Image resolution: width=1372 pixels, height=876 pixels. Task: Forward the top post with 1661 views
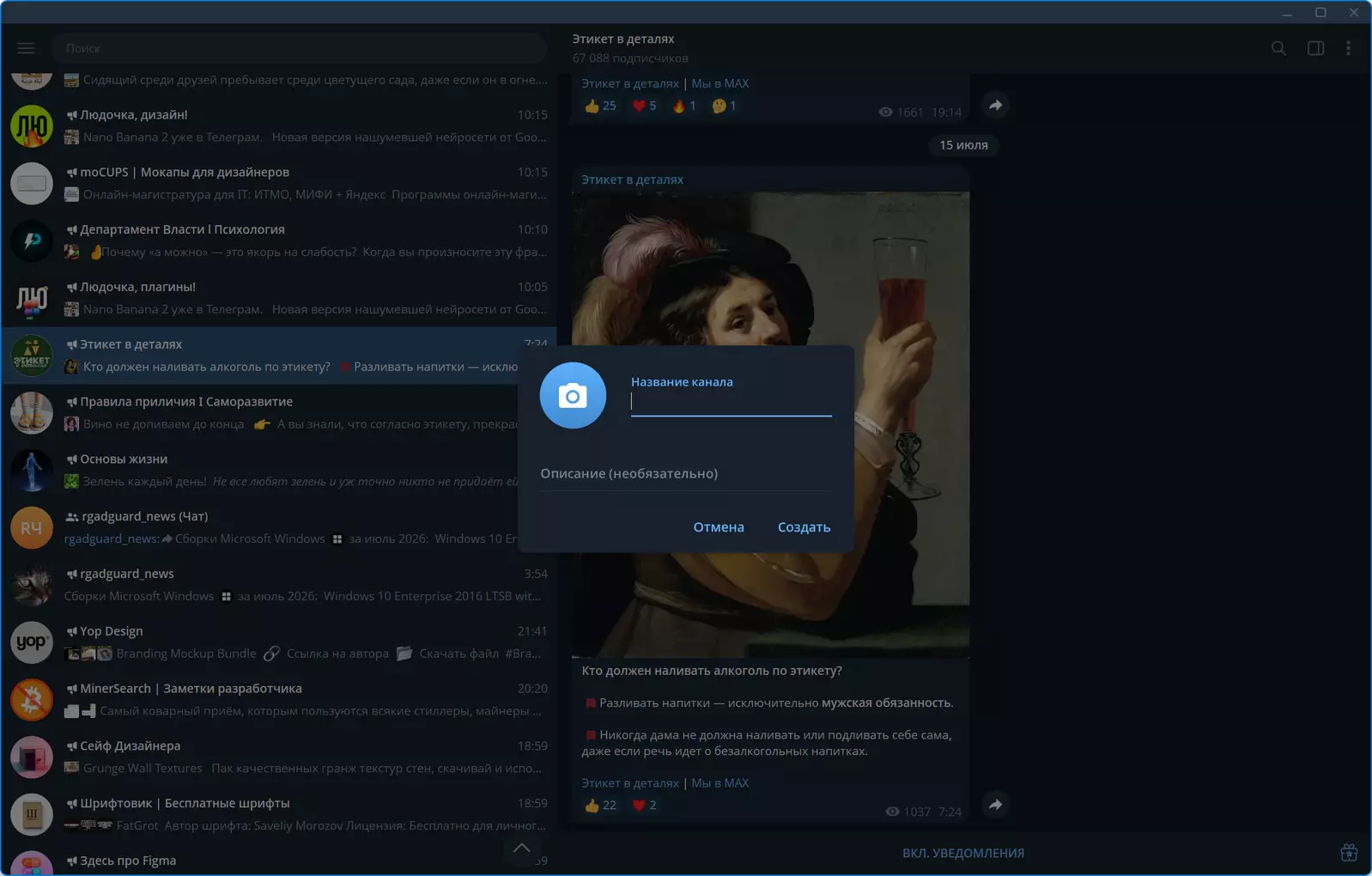click(995, 105)
